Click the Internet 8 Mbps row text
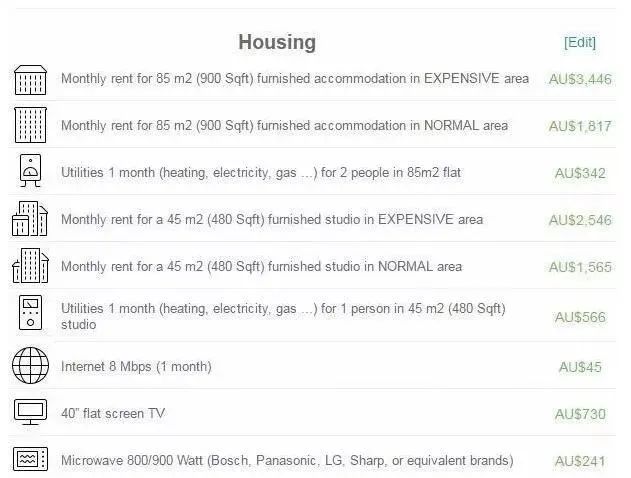Screen dimensions: 631x478 pyautogui.click(x=136, y=367)
